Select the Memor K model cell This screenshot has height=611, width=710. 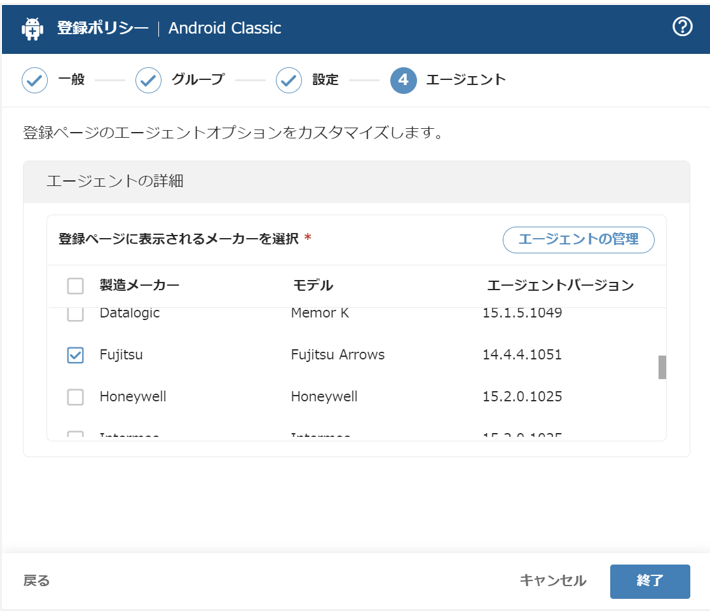click(x=320, y=313)
